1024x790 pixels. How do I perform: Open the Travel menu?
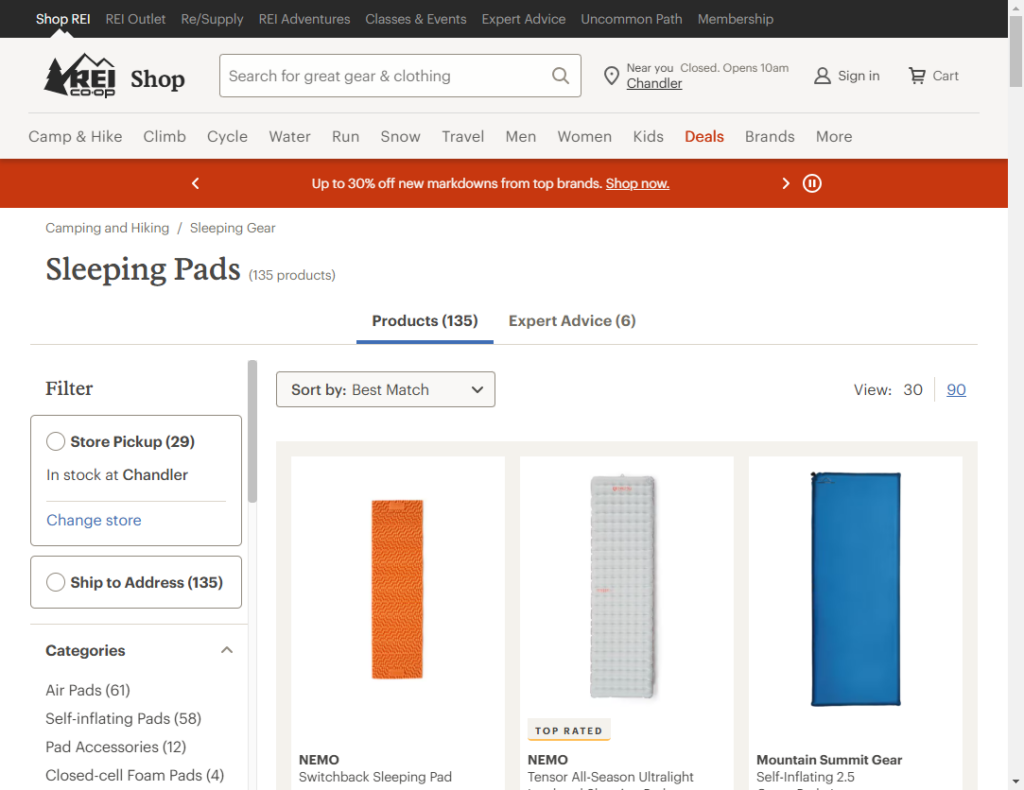coord(462,136)
